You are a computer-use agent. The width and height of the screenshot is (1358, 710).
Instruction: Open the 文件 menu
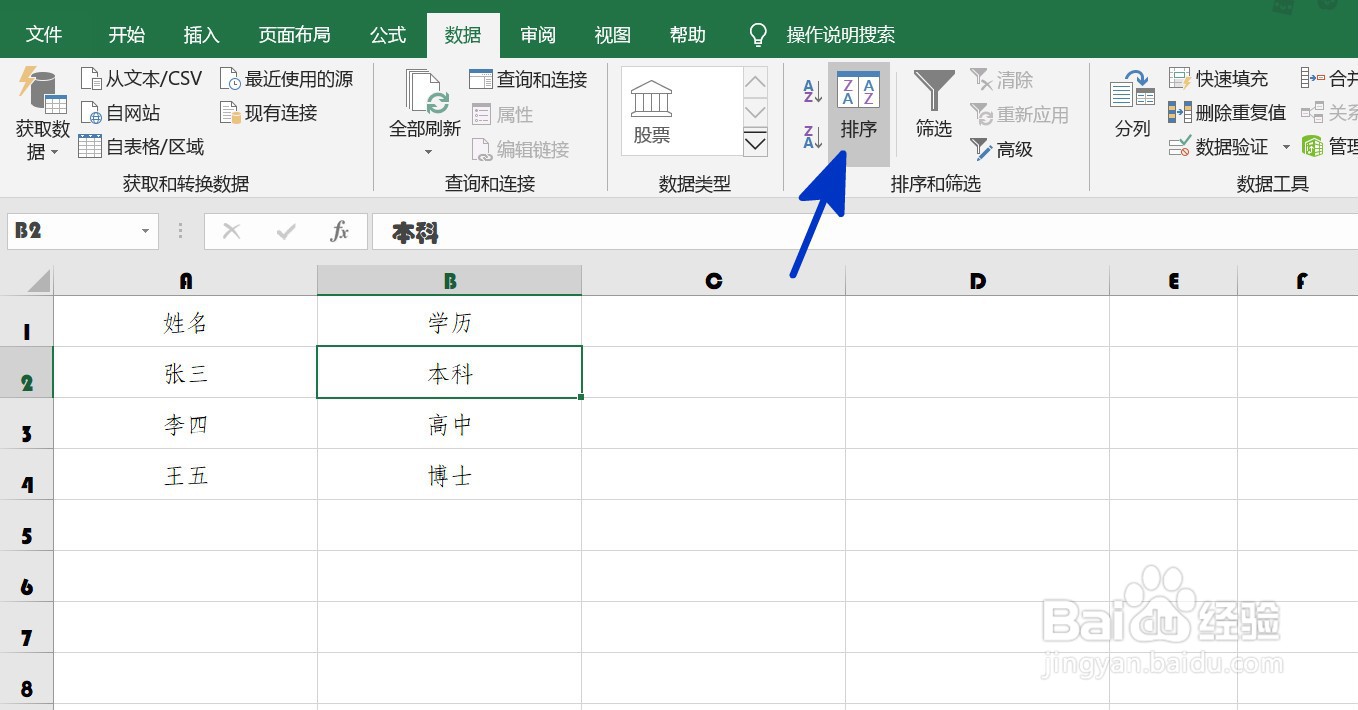pyautogui.click(x=44, y=33)
